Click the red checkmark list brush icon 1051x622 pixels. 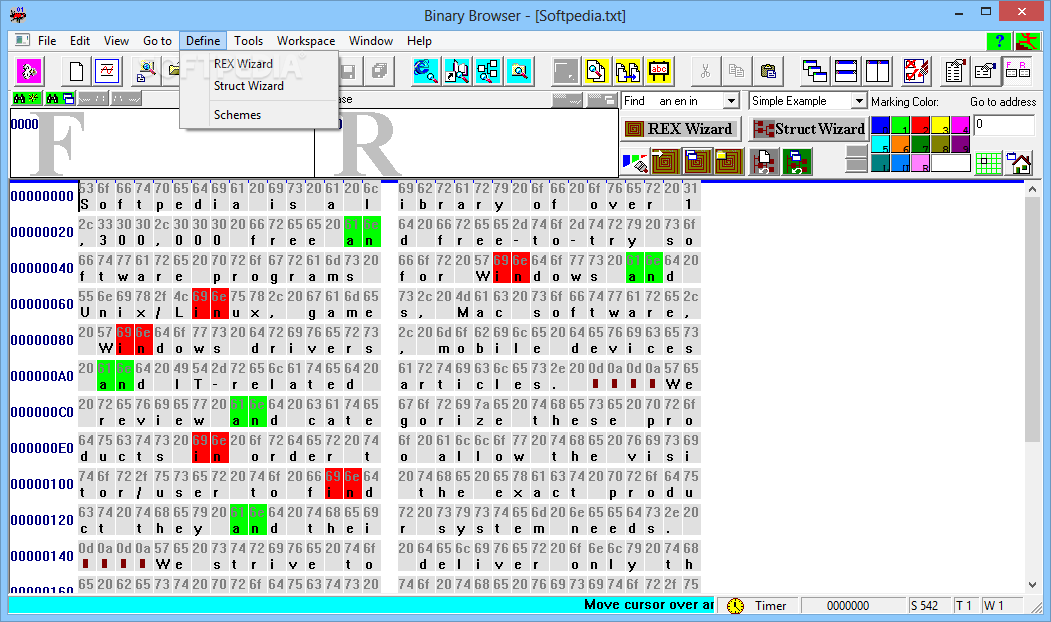(916, 70)
